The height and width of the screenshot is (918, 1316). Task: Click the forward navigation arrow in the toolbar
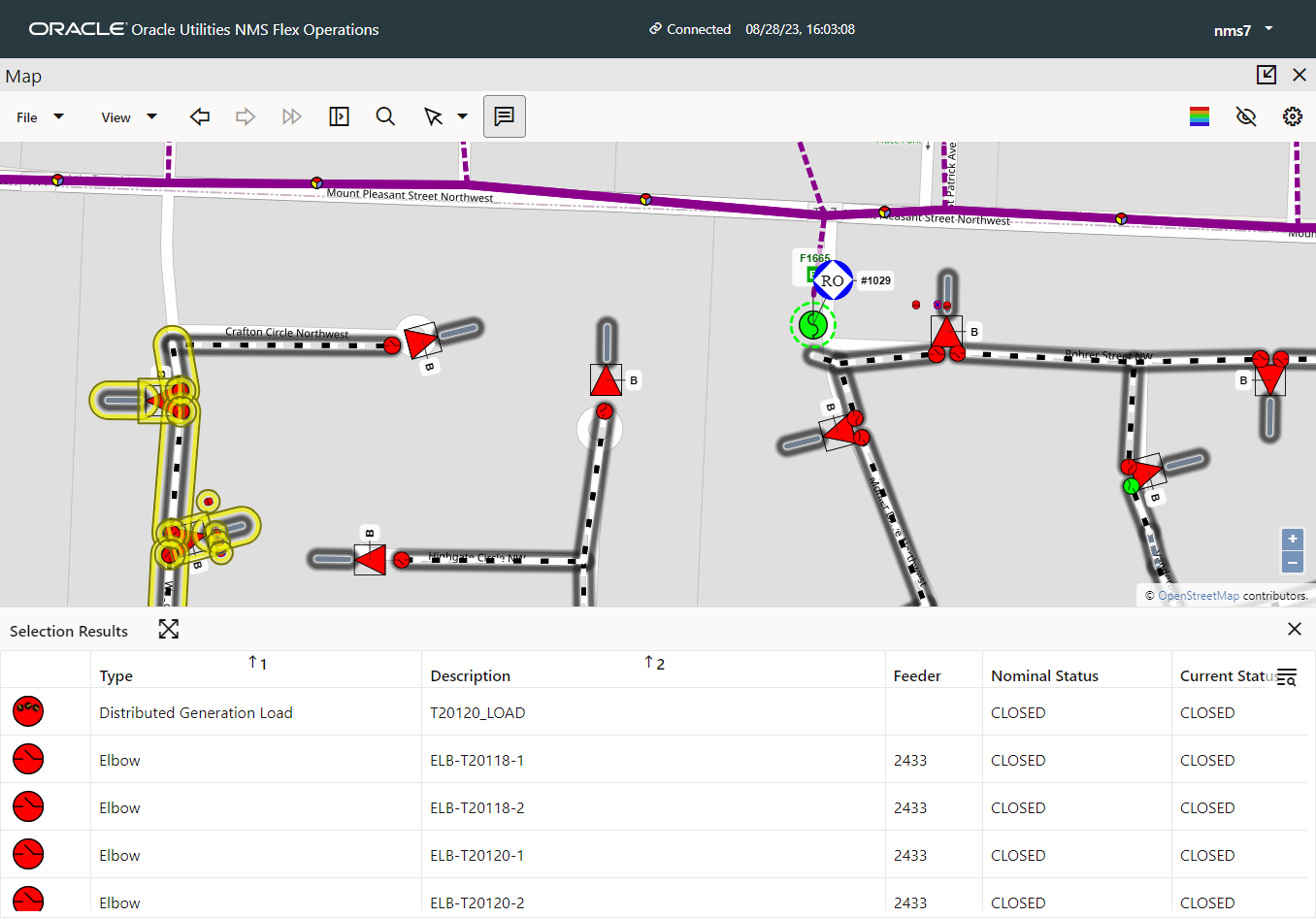pos(246,116)
